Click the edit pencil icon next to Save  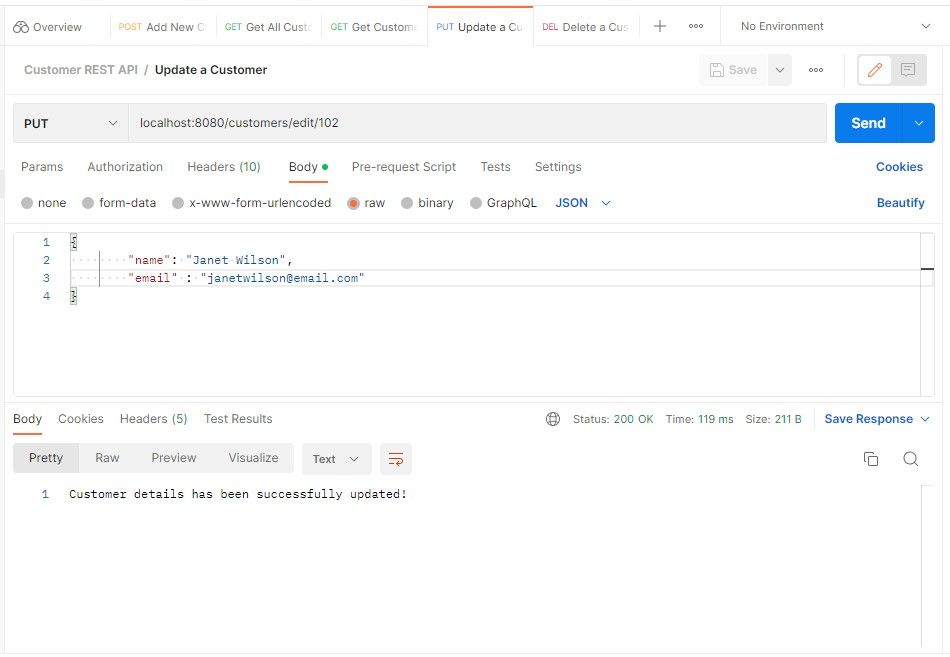click(875, 69)
